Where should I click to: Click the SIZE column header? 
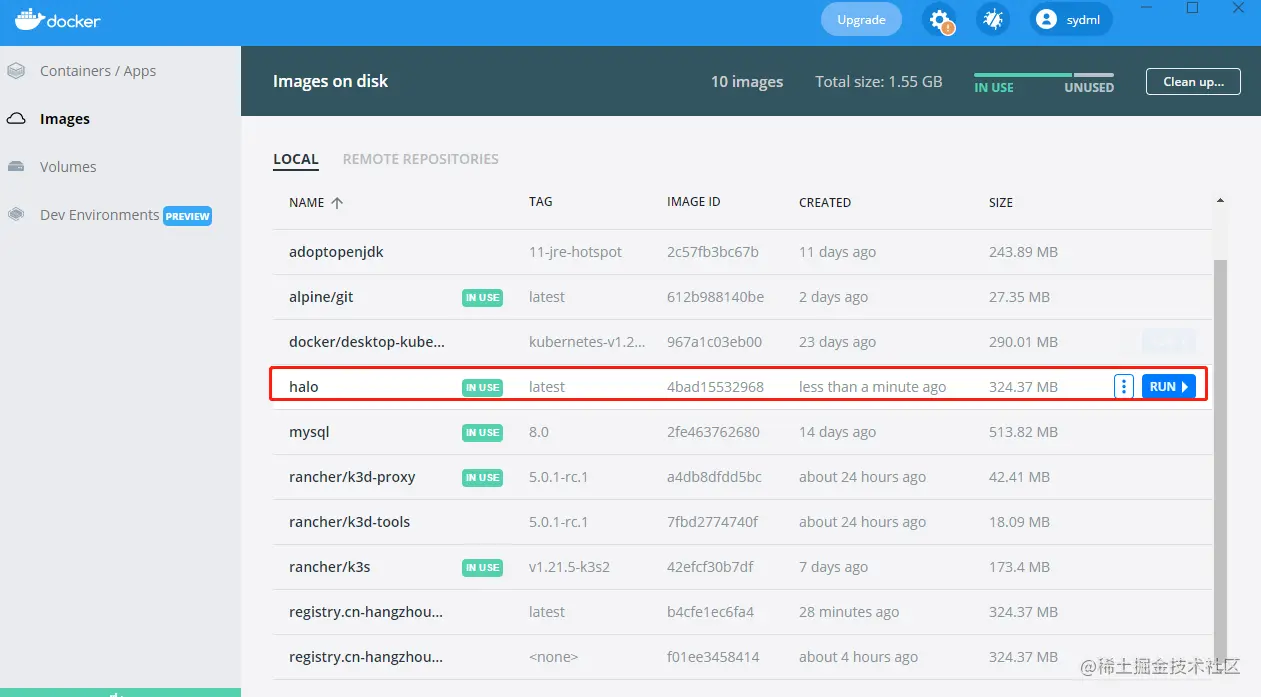click(x=1001, y=202)
